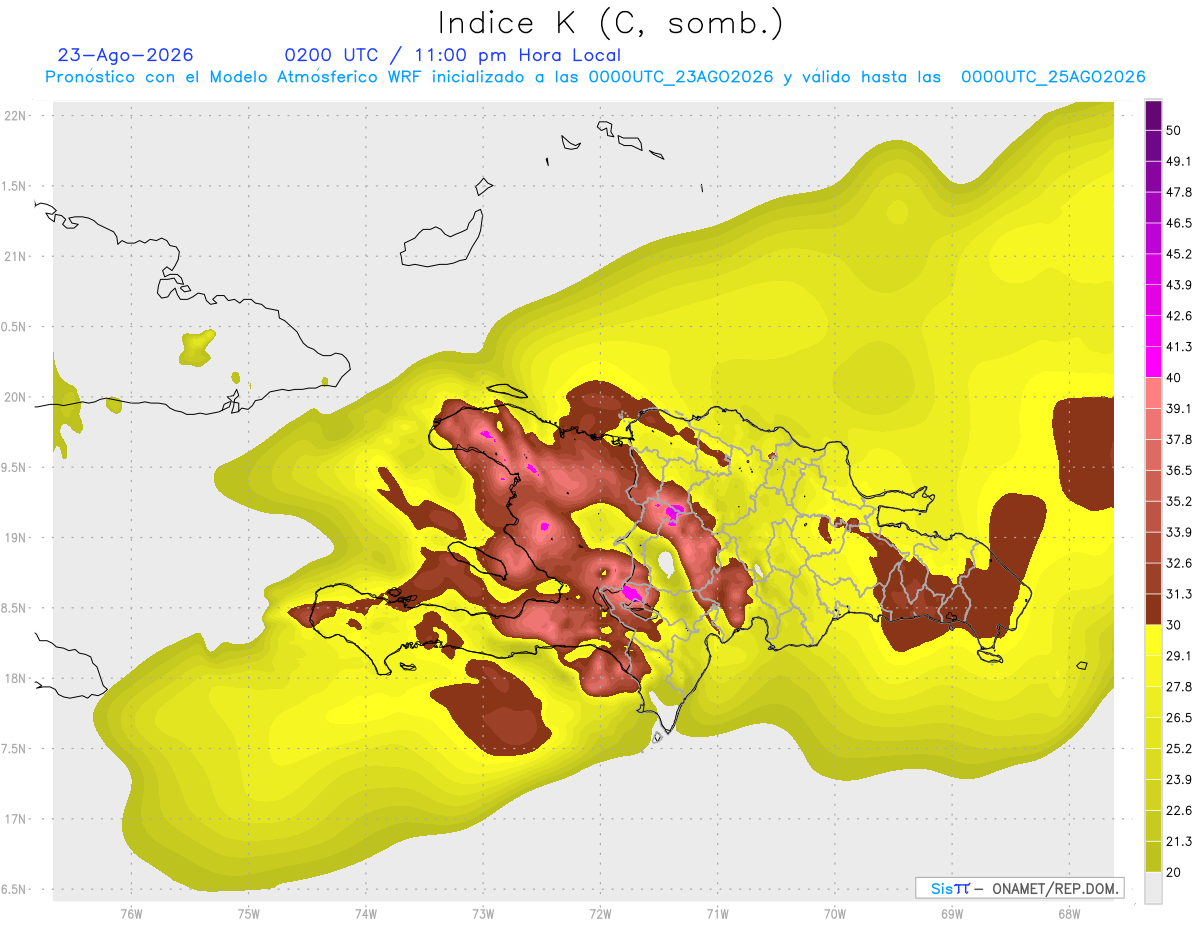Click the 'Indice K (C, somb.)' title
The width and height of the screenshot is (1200, 927).
pos(611,22)
